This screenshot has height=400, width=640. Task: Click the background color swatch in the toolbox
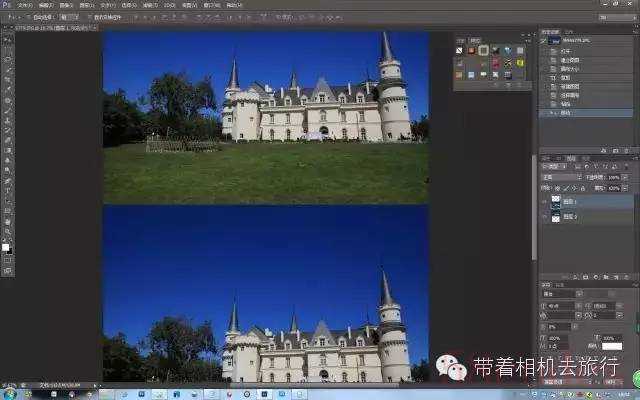(x=10, y=252)
